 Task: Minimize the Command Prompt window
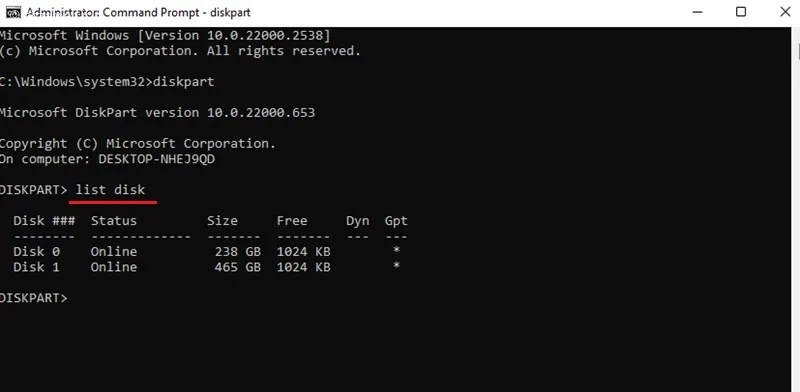pyautogui.click(x=697, y=12)
